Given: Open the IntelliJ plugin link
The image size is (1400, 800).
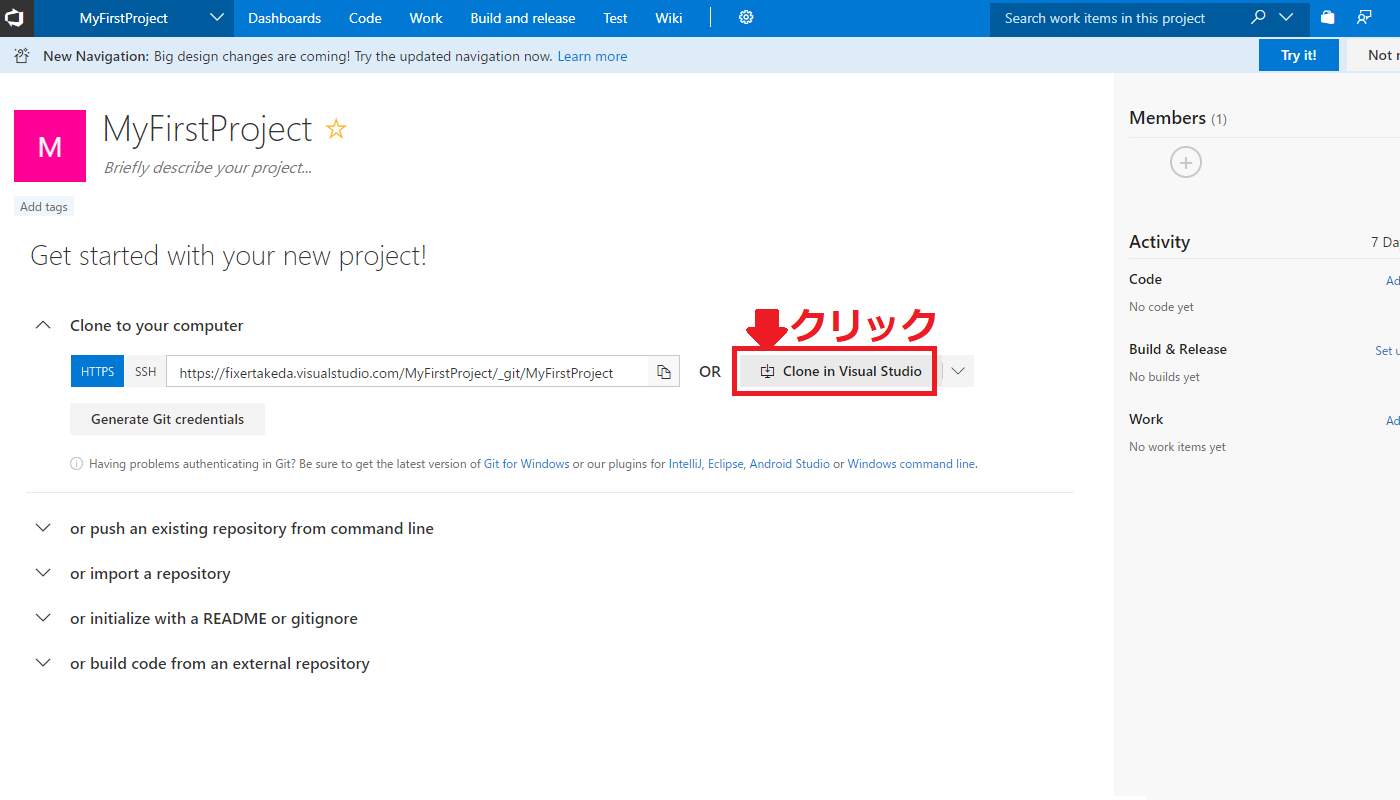Looking at the screenshot, I should pos(685,464).
